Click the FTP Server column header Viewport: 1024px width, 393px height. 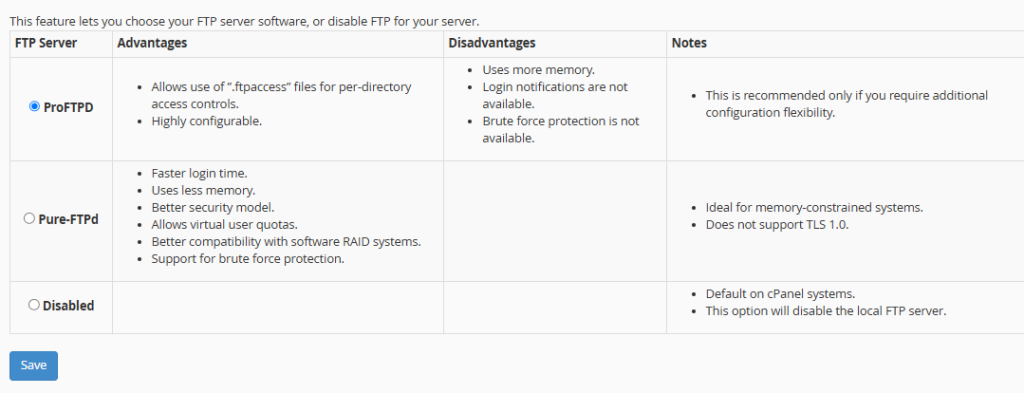click(46, 43)
